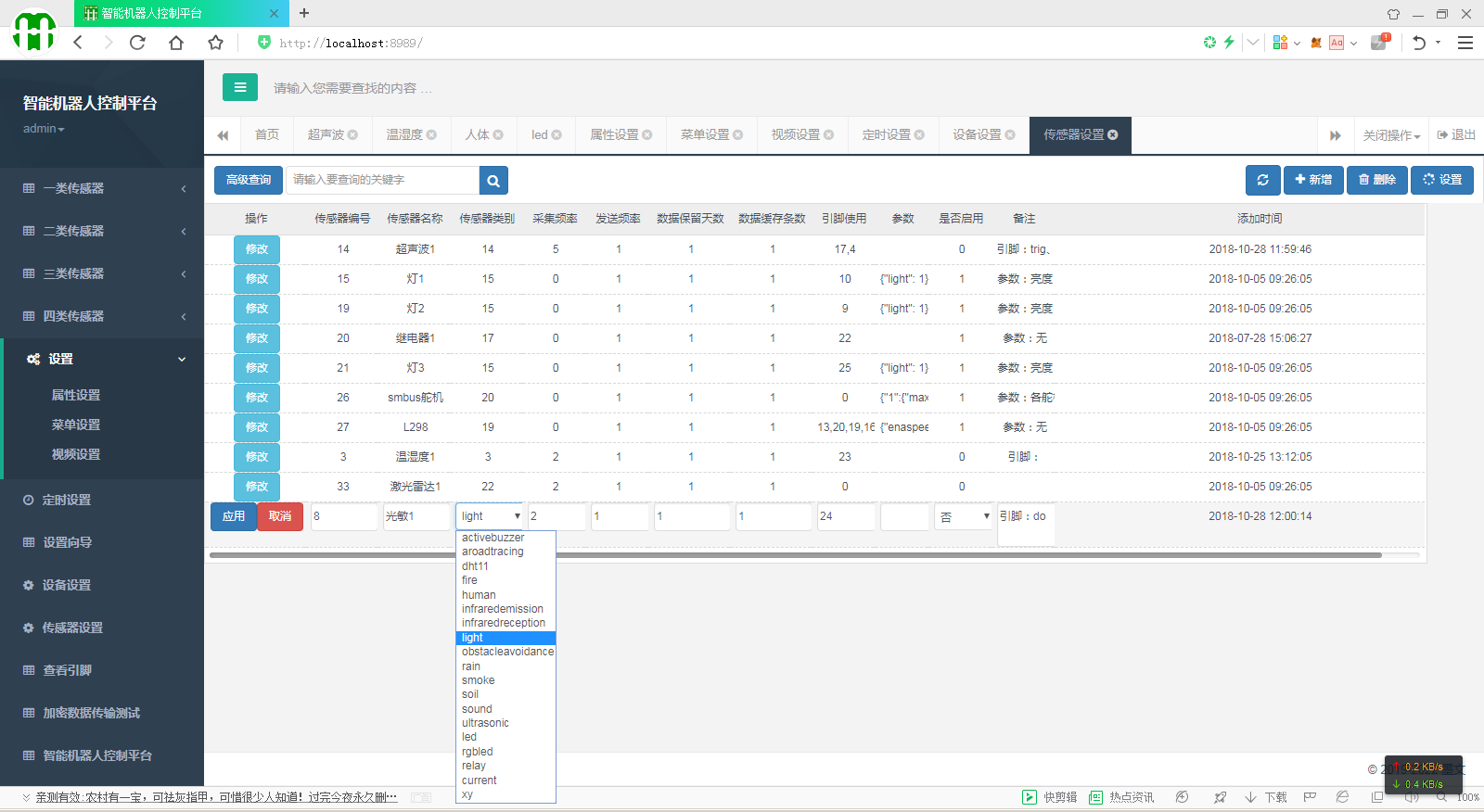Image resolution: width=1484 pixels, height=812 pixels.
Task: Collapse the 设置 sidebar section
Action: [102, 359]
